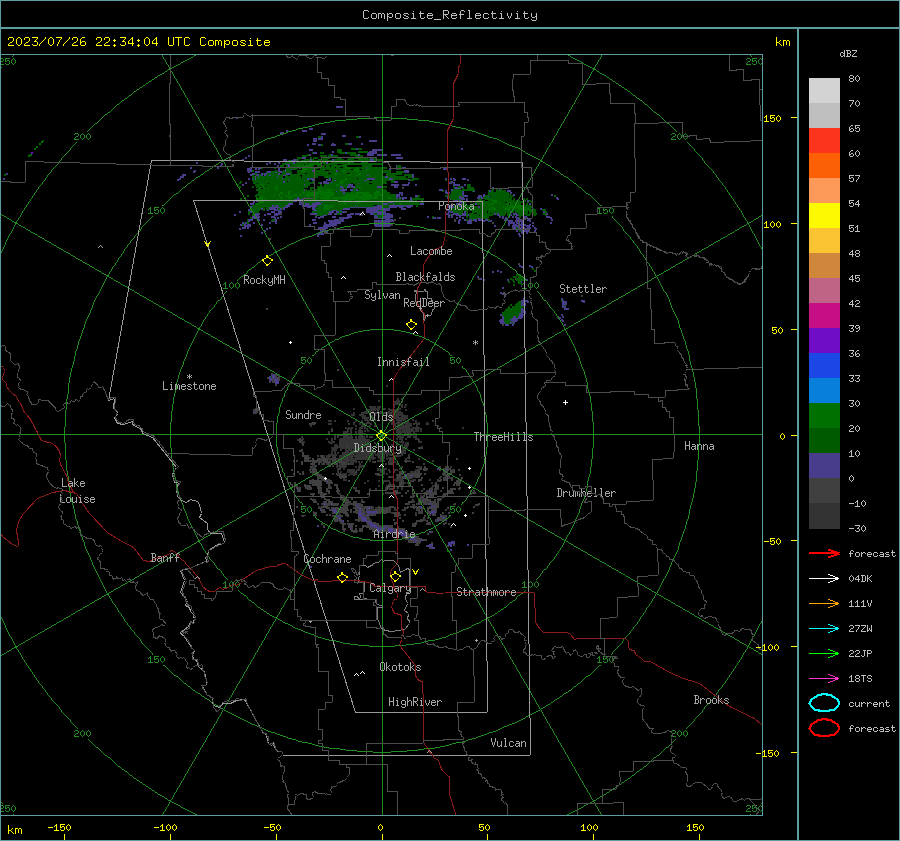Click the green radar echo southwest of Stettler

click(x=513, y=313)
